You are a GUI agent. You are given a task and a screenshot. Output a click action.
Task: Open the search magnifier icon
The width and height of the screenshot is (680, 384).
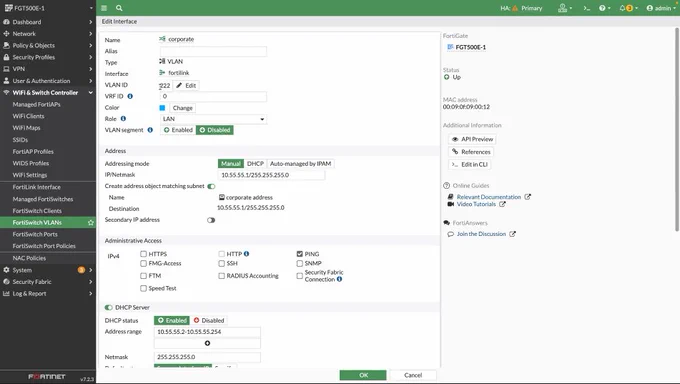(119, 8)
